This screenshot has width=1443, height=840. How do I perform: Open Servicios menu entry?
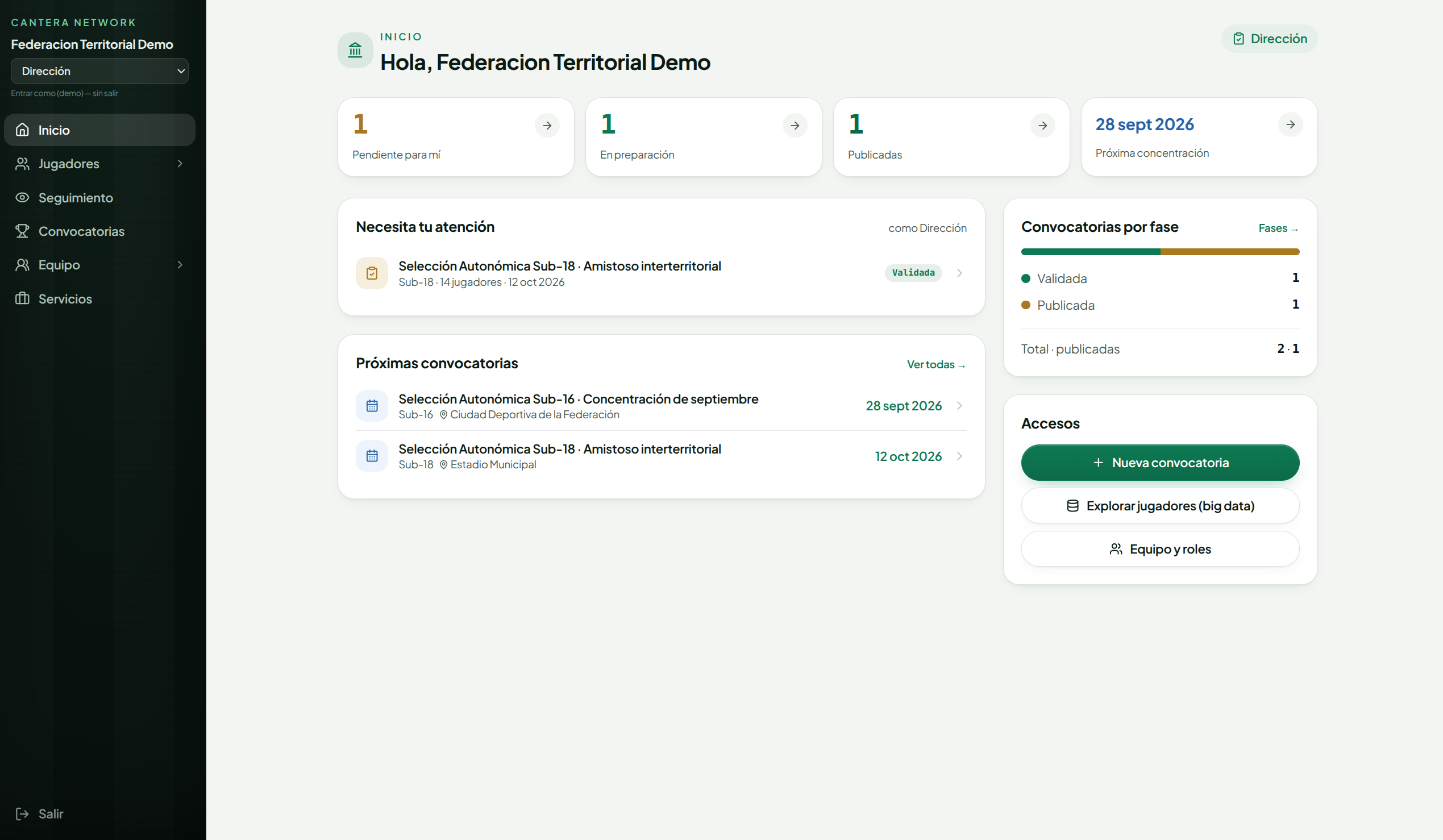[99, 299]
